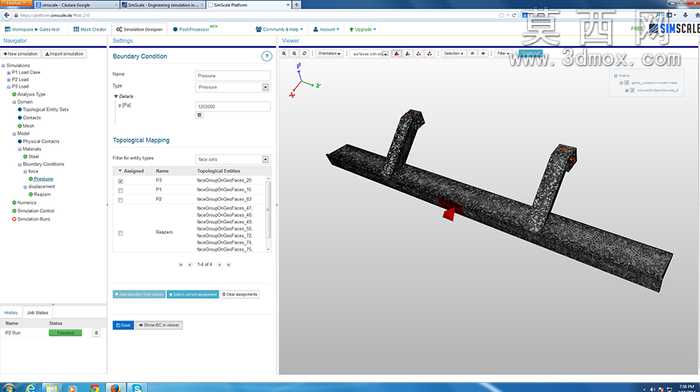The image size is (700, 392).
Task: Sort by the Assigned column header
Action: tap(133, 171)
